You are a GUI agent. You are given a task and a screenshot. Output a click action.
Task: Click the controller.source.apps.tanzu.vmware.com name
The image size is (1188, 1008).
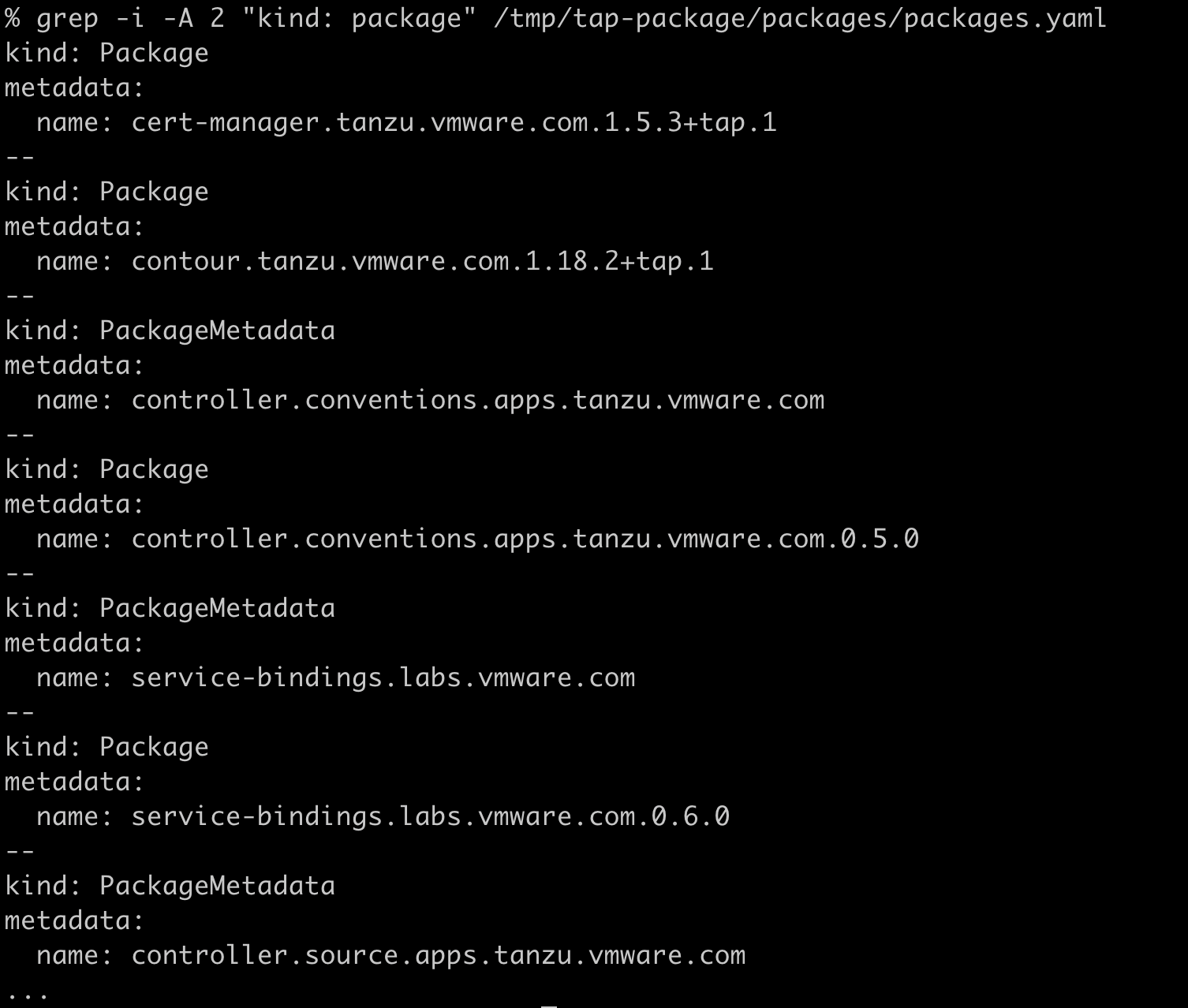click(438, 955)
